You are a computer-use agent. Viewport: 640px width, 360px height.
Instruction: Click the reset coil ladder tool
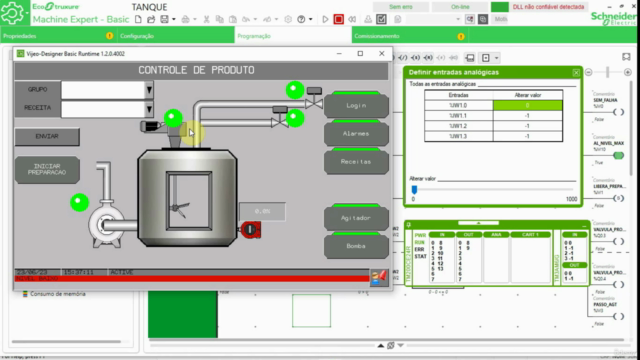tap(428, 58)
